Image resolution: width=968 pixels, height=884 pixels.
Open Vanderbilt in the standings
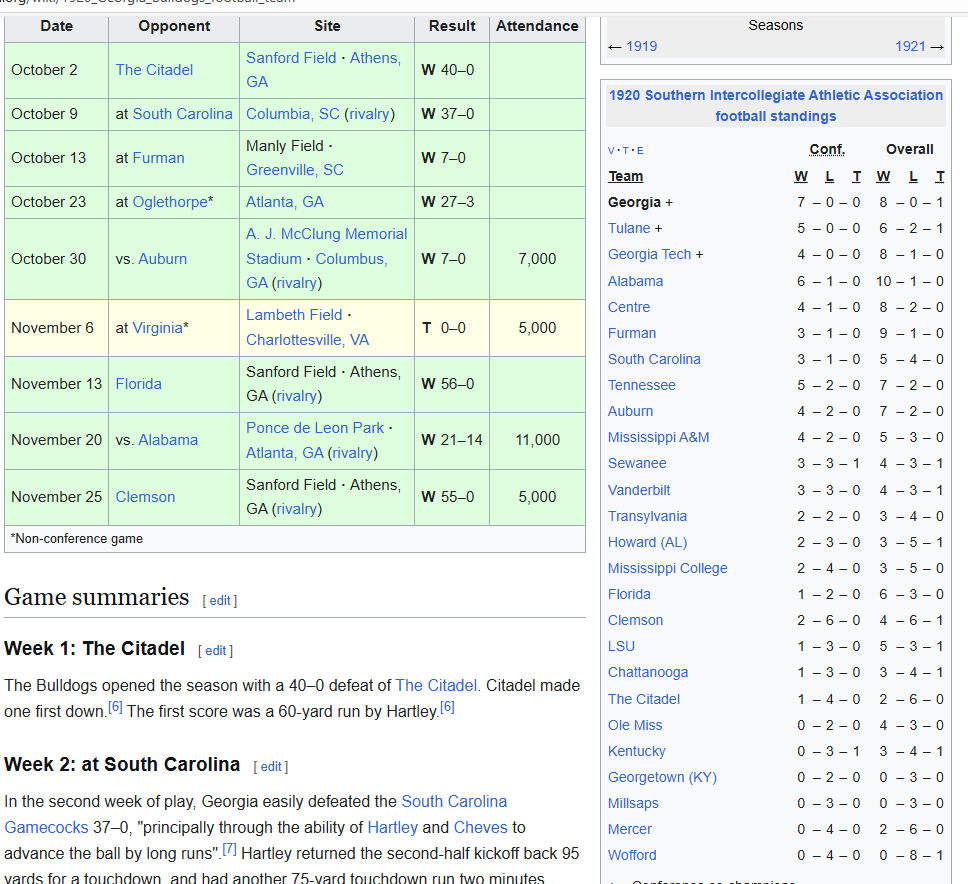639,490
